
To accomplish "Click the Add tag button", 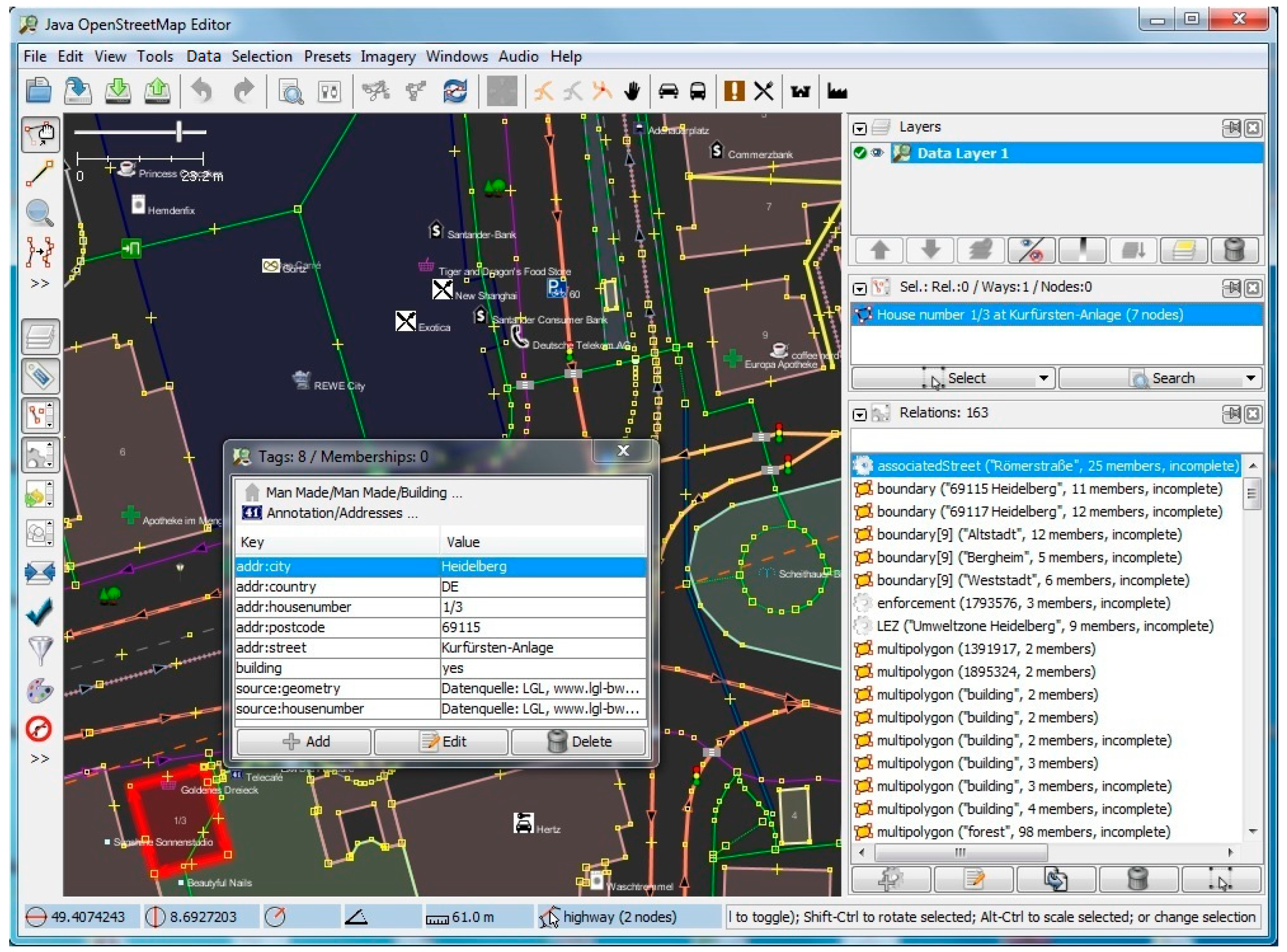I will [304, 741].
